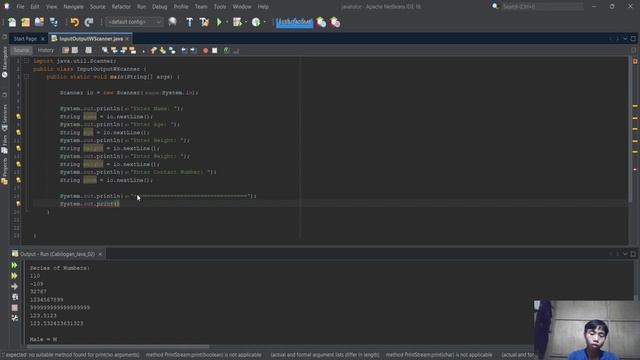Collapse the import statement fold
This screenshot has width=640, height=360.
pos(26,61)
